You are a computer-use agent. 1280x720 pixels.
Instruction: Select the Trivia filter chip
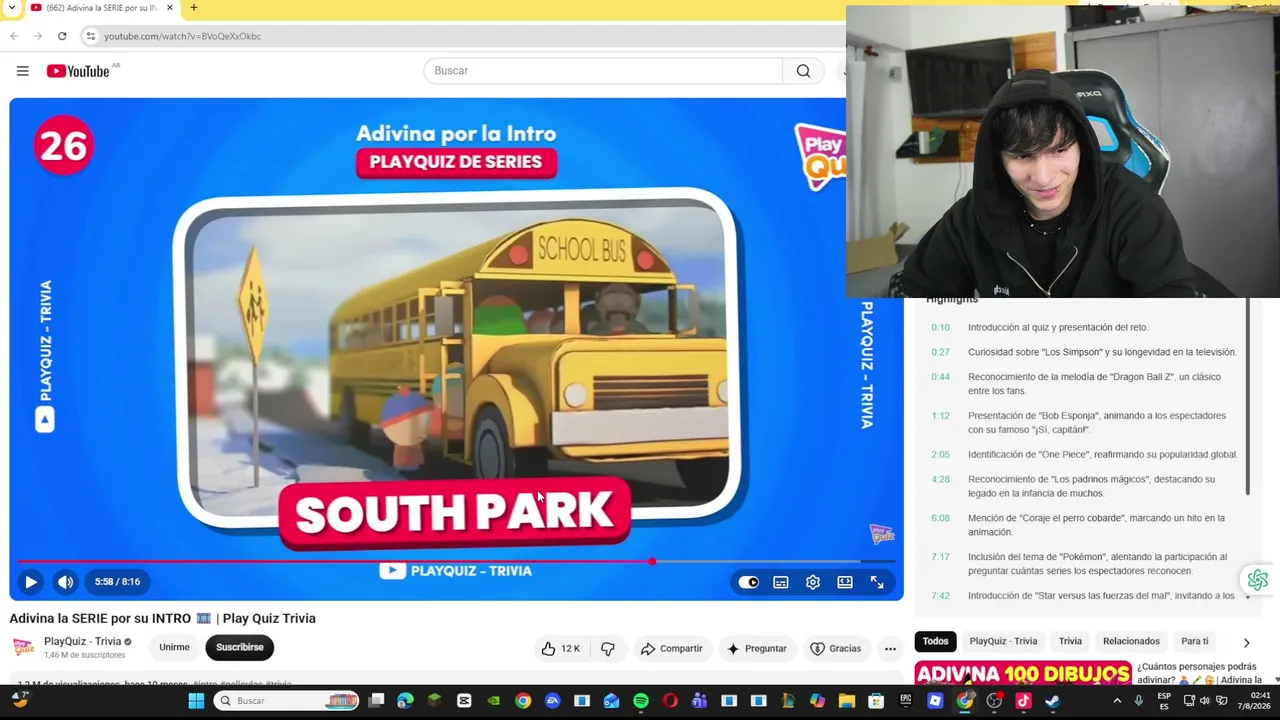[x=1070, y=641]
